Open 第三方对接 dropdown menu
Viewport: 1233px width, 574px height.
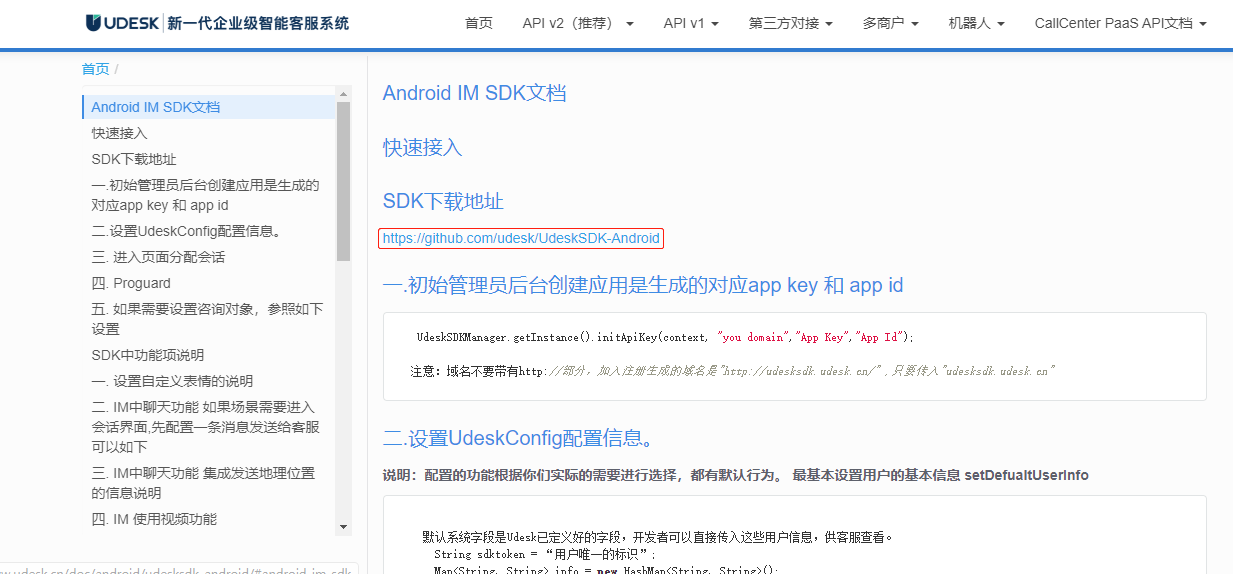click(x=791, y=23)
